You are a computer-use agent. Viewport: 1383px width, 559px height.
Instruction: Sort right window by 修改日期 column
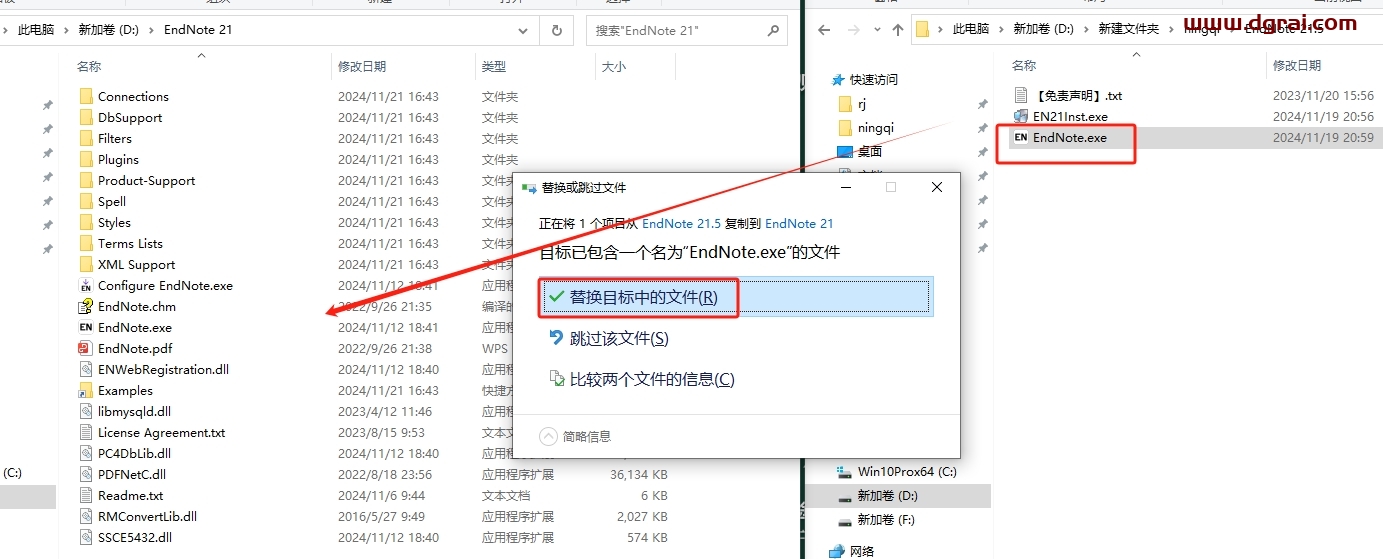point(1297,66)
